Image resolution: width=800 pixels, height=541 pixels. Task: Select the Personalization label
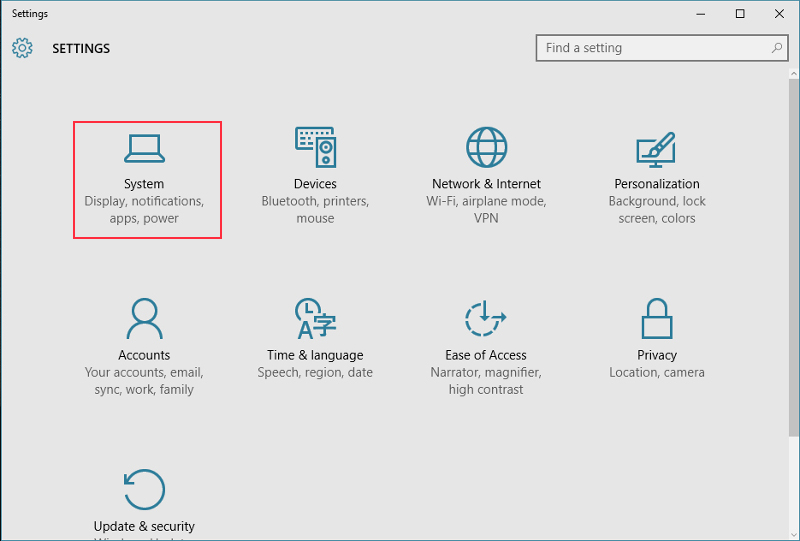(x=657, y=184)
